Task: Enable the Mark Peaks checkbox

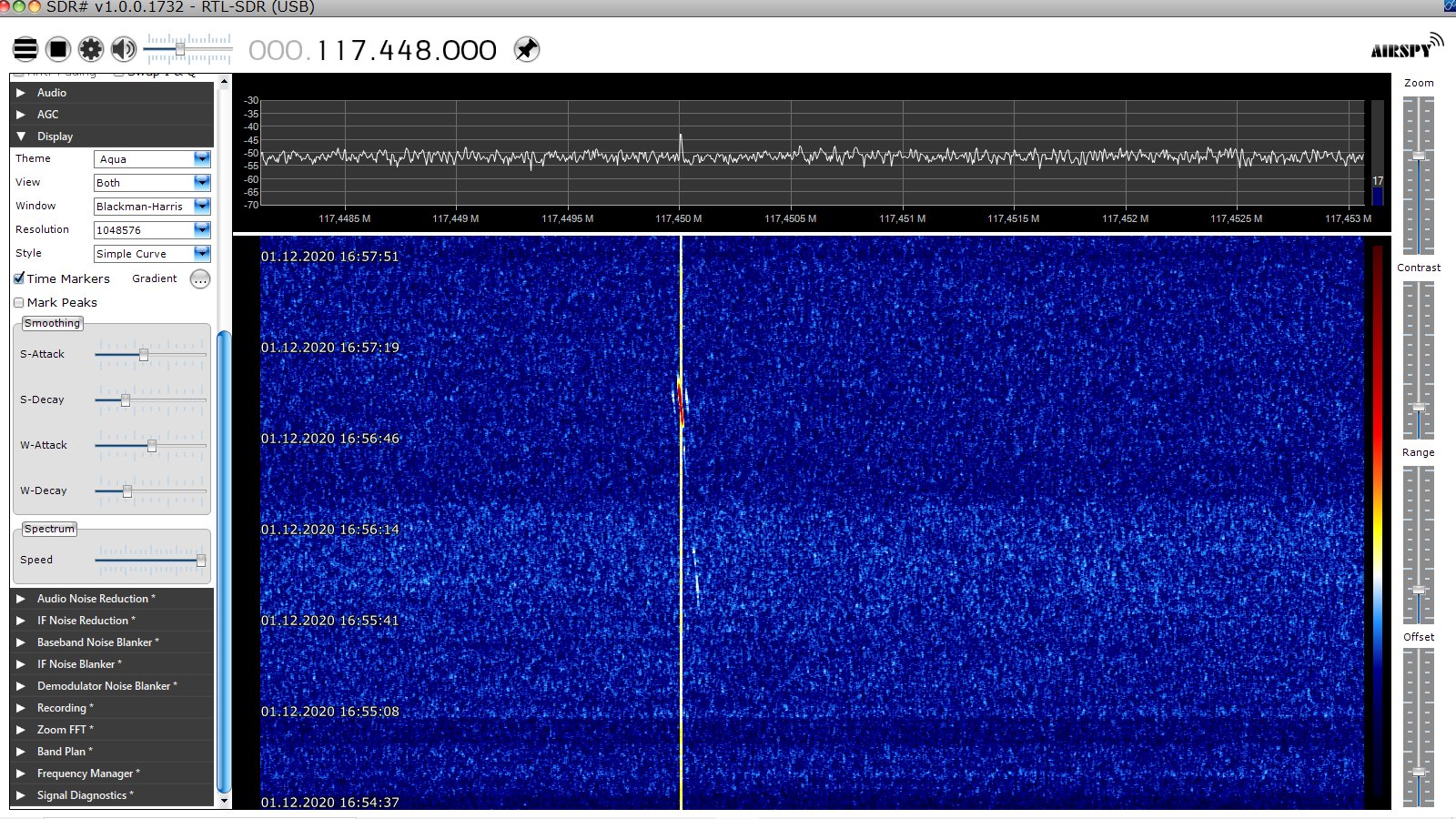Action: coord(19,302)
